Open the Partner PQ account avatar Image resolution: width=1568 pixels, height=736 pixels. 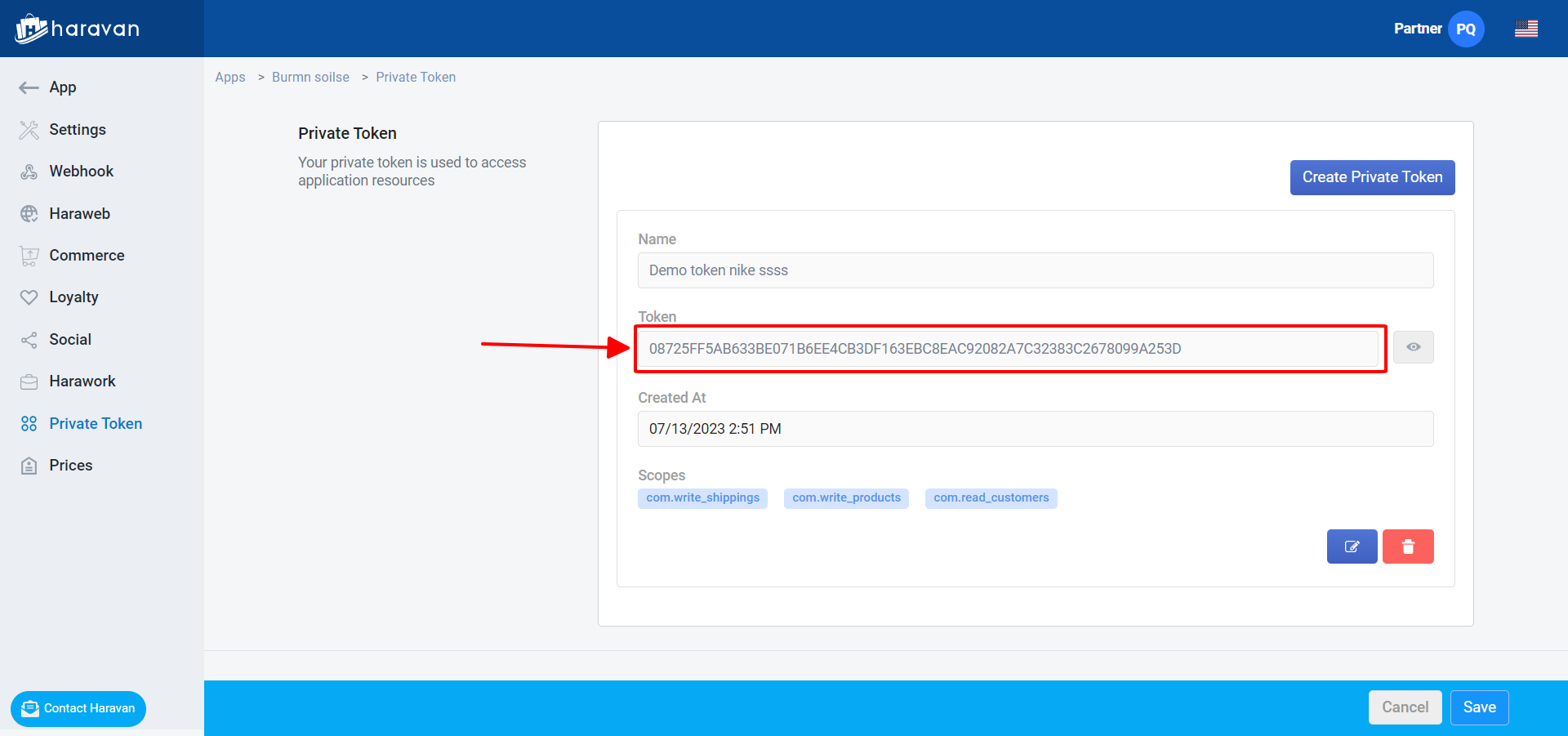click(1465, 29)
